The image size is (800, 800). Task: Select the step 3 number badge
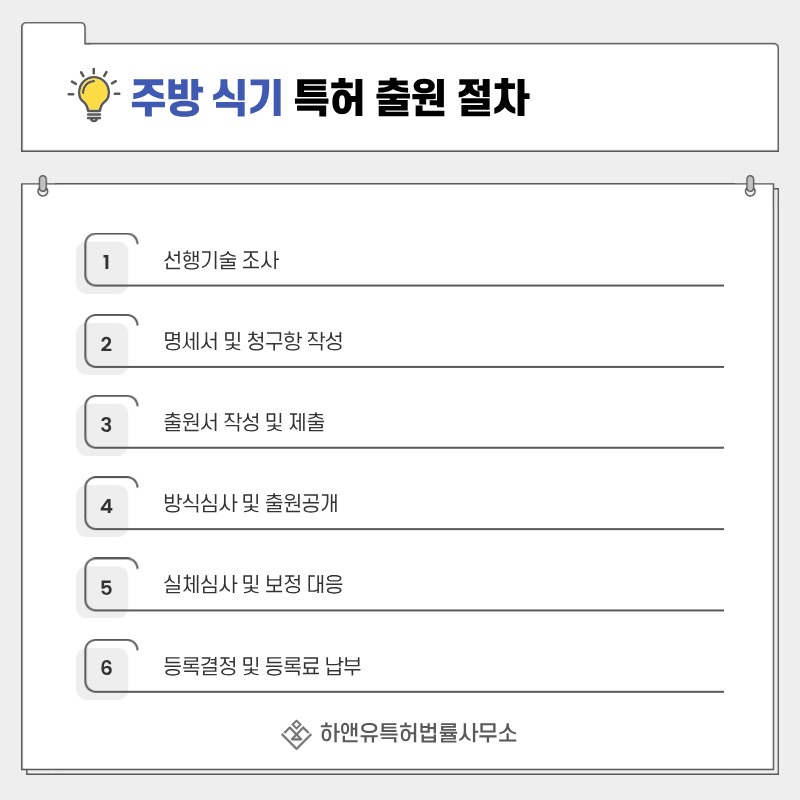pos(106,424)
